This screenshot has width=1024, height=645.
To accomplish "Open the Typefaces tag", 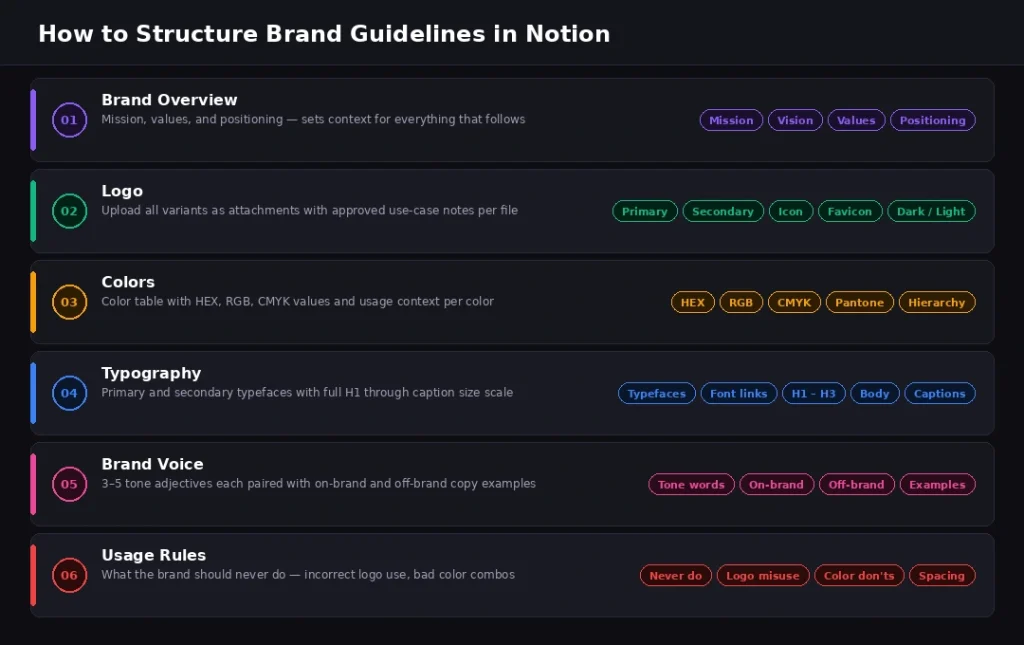I will (656, 394).
